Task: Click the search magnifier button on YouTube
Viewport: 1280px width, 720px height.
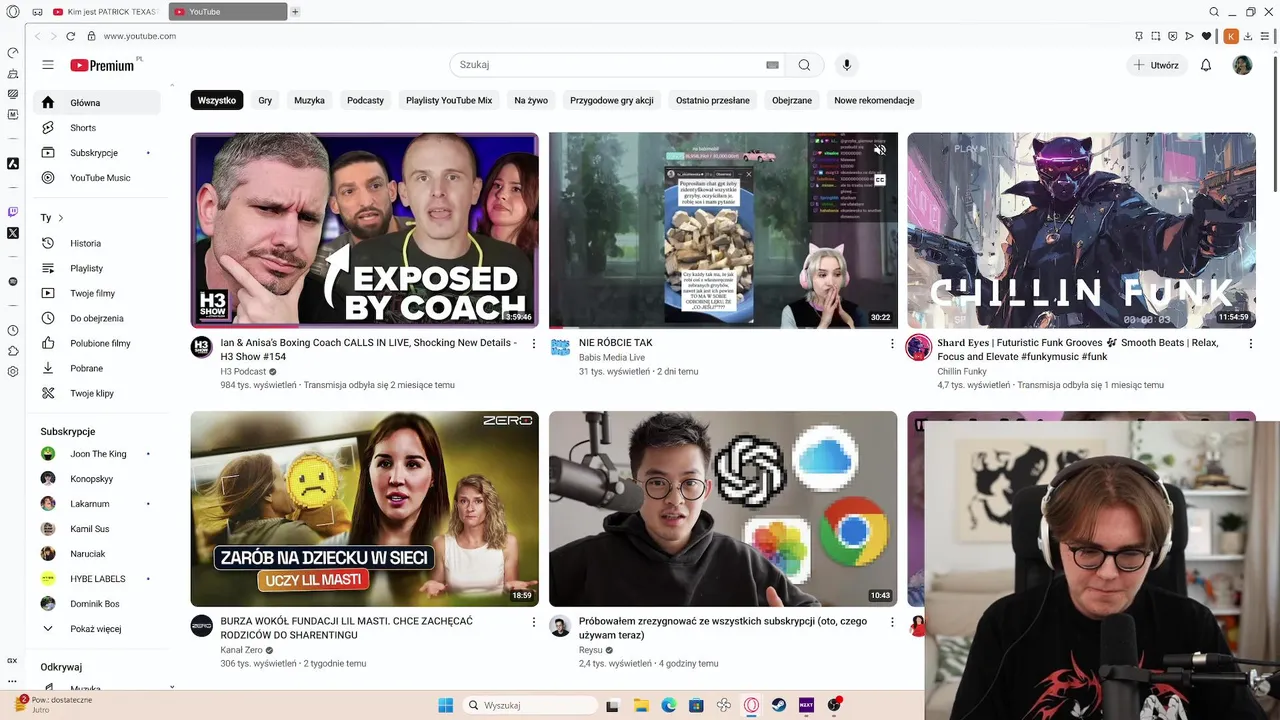Action: [x=804, y=65]
